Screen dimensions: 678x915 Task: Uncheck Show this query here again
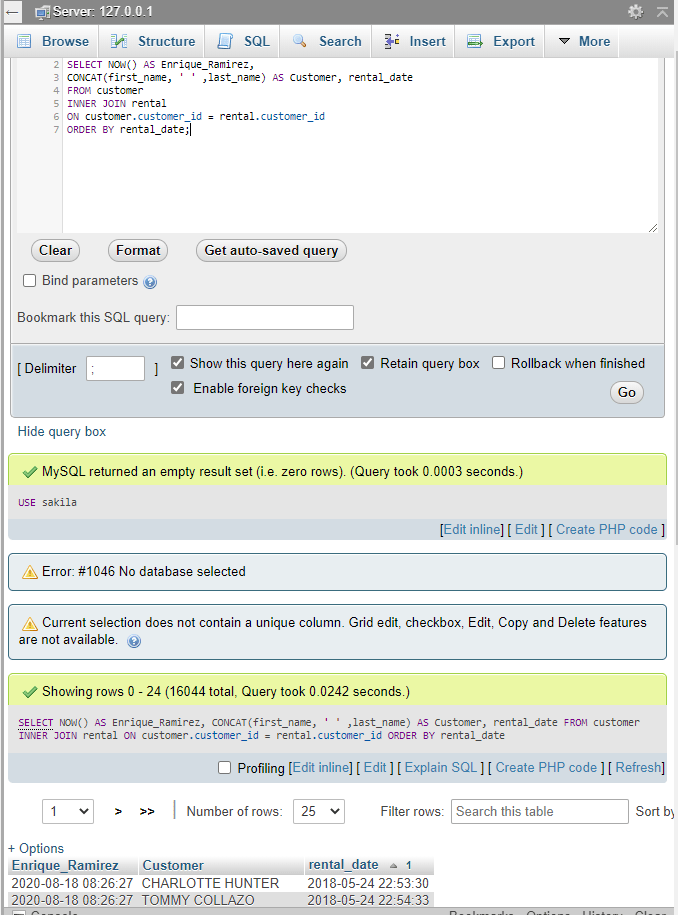coord(177,363)
